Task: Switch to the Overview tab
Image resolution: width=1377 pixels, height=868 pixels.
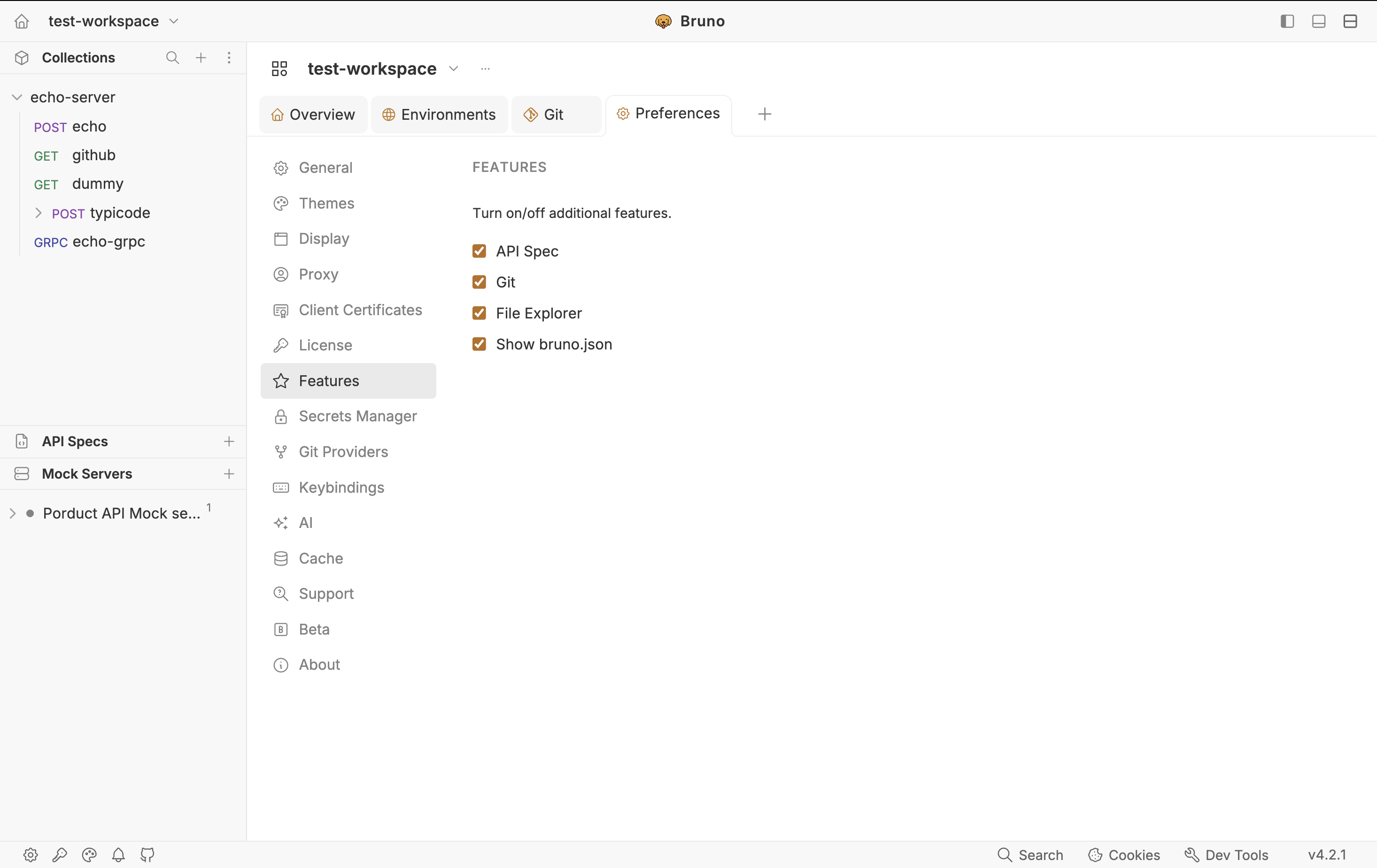Action: [313, 114]
